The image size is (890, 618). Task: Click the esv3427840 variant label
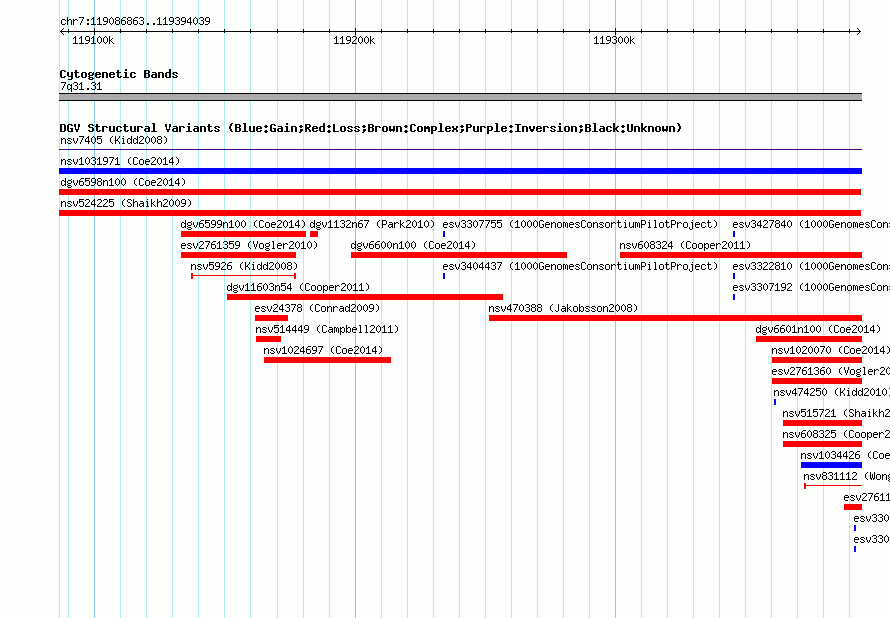811,224
